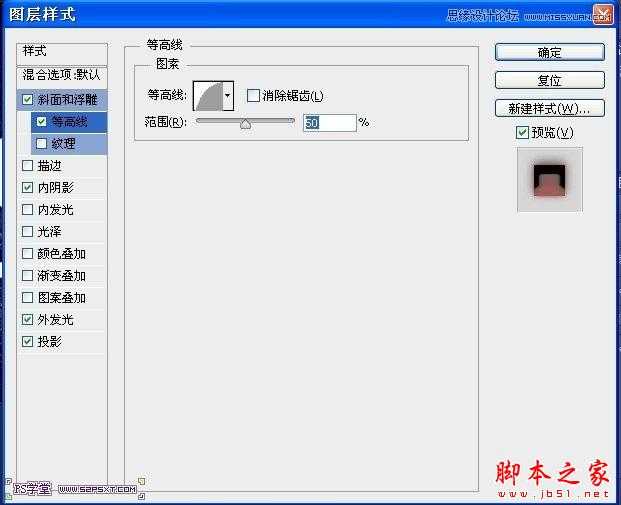The width and height of the screenshot is (621, 505).
Task: Click the style preview thumbnail
Action: 550,180
